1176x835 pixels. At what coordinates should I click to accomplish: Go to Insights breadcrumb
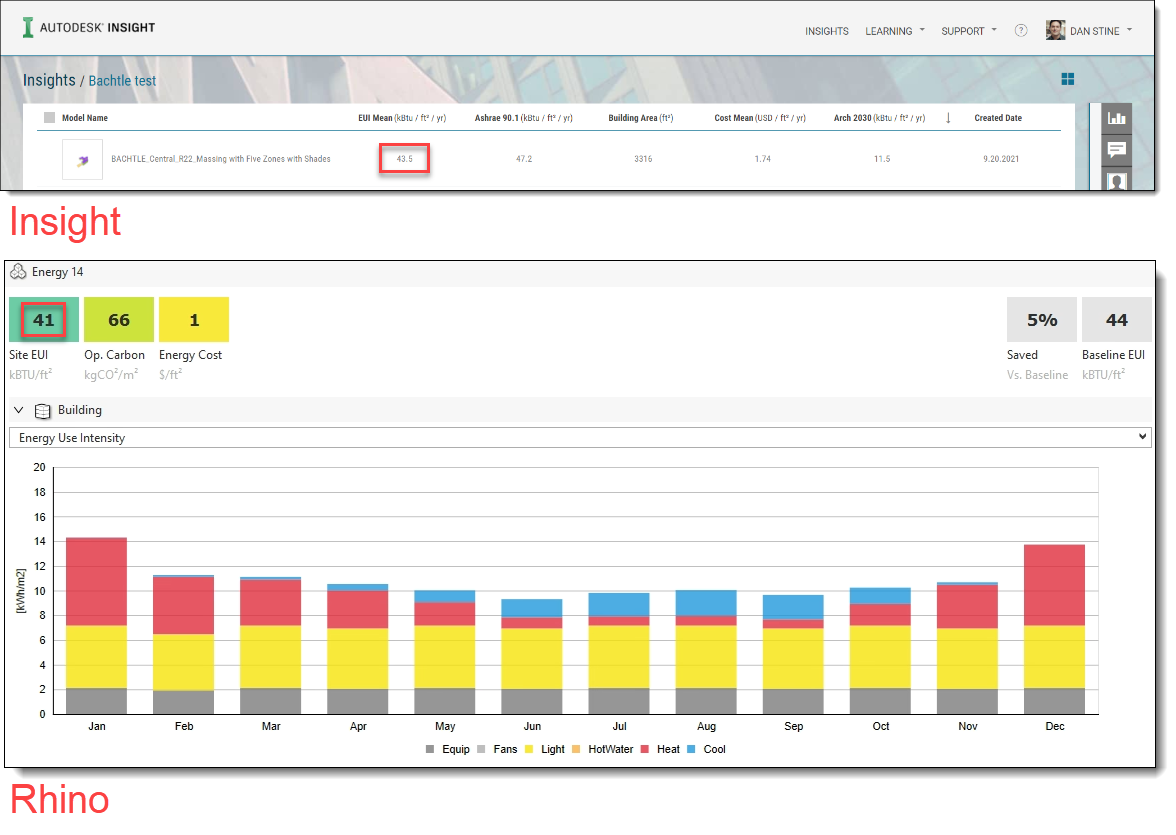coord(50,80)
